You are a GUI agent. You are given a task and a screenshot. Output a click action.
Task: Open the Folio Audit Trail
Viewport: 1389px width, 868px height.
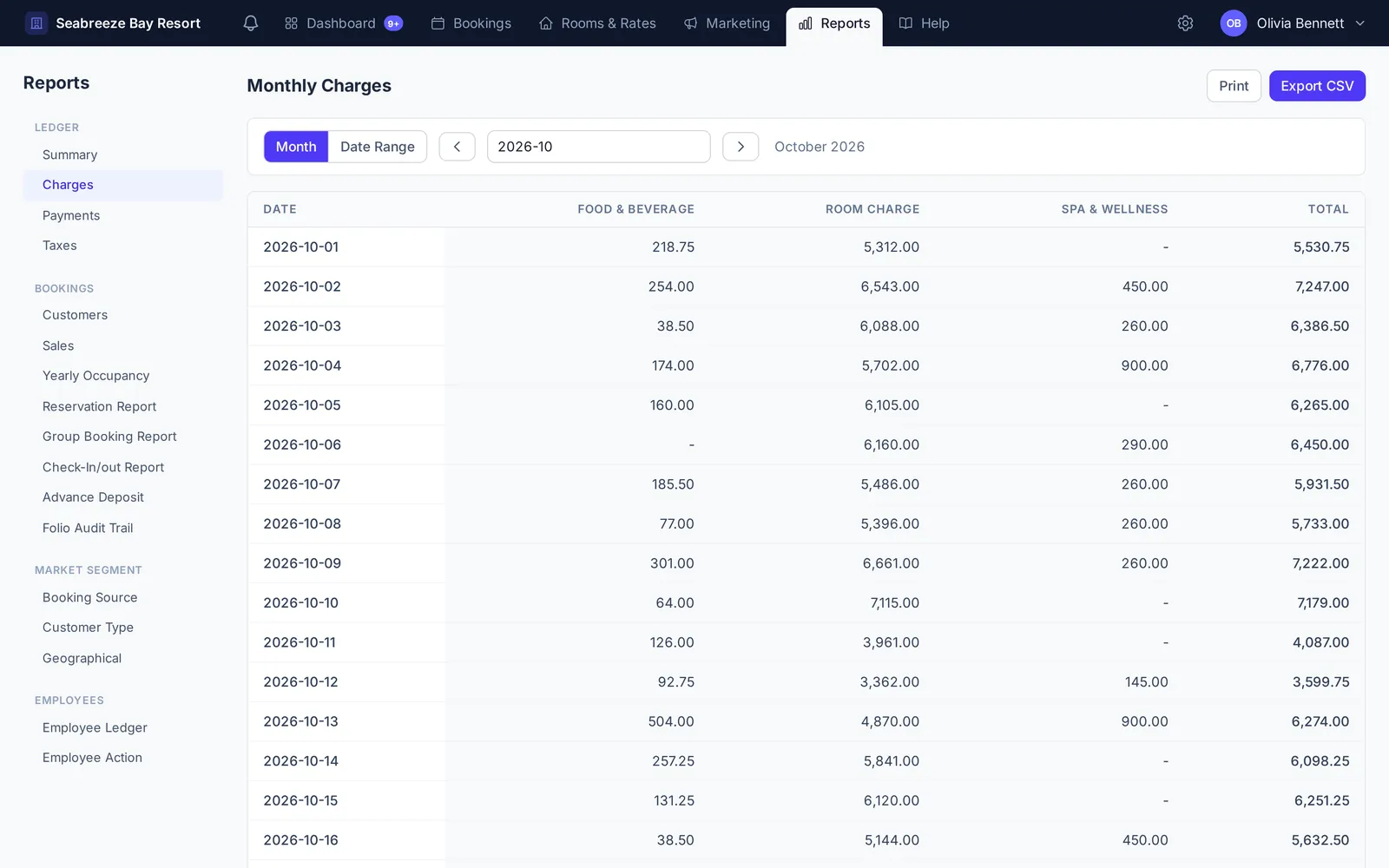(122, 528)
